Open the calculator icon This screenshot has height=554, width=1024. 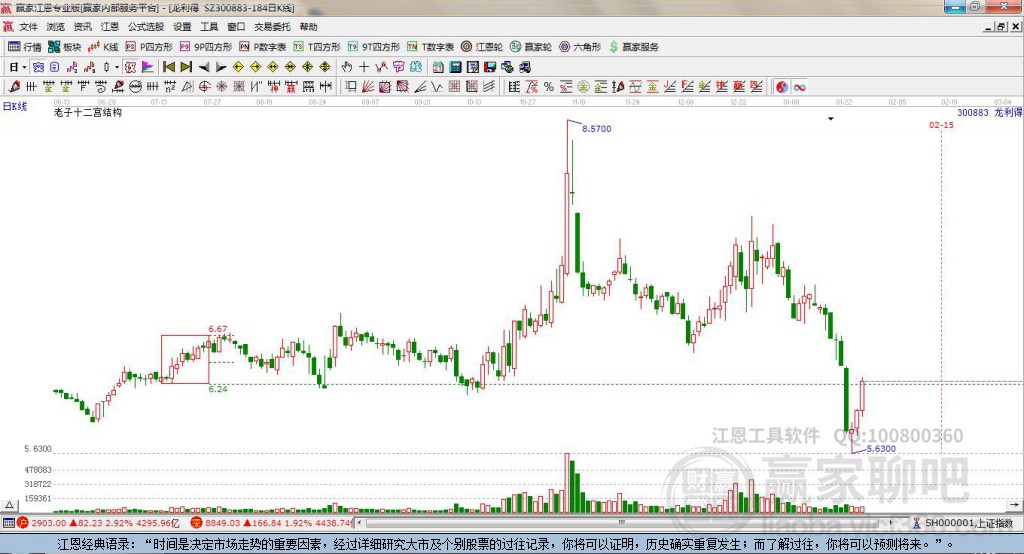tap(455, 67)
